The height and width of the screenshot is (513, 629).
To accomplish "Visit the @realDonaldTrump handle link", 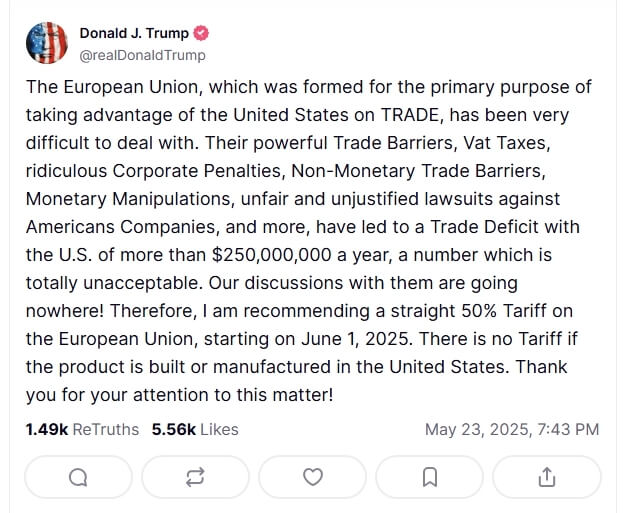I will 142,55.
